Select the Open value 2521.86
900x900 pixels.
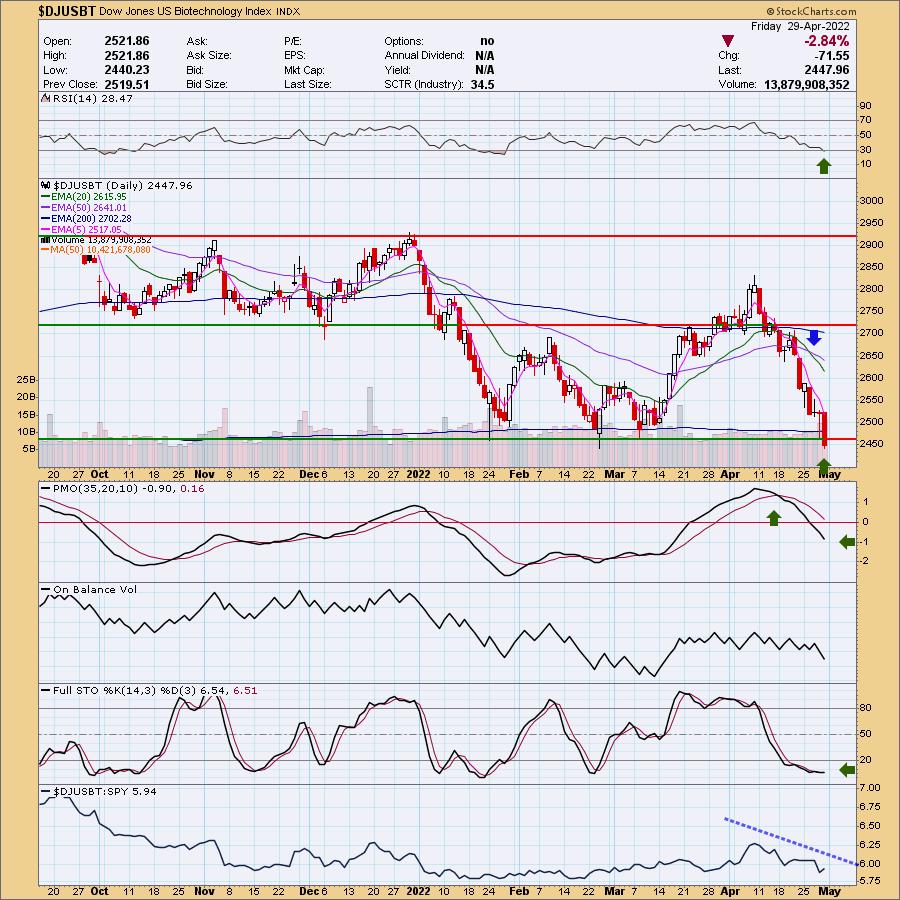pos(127,41)
